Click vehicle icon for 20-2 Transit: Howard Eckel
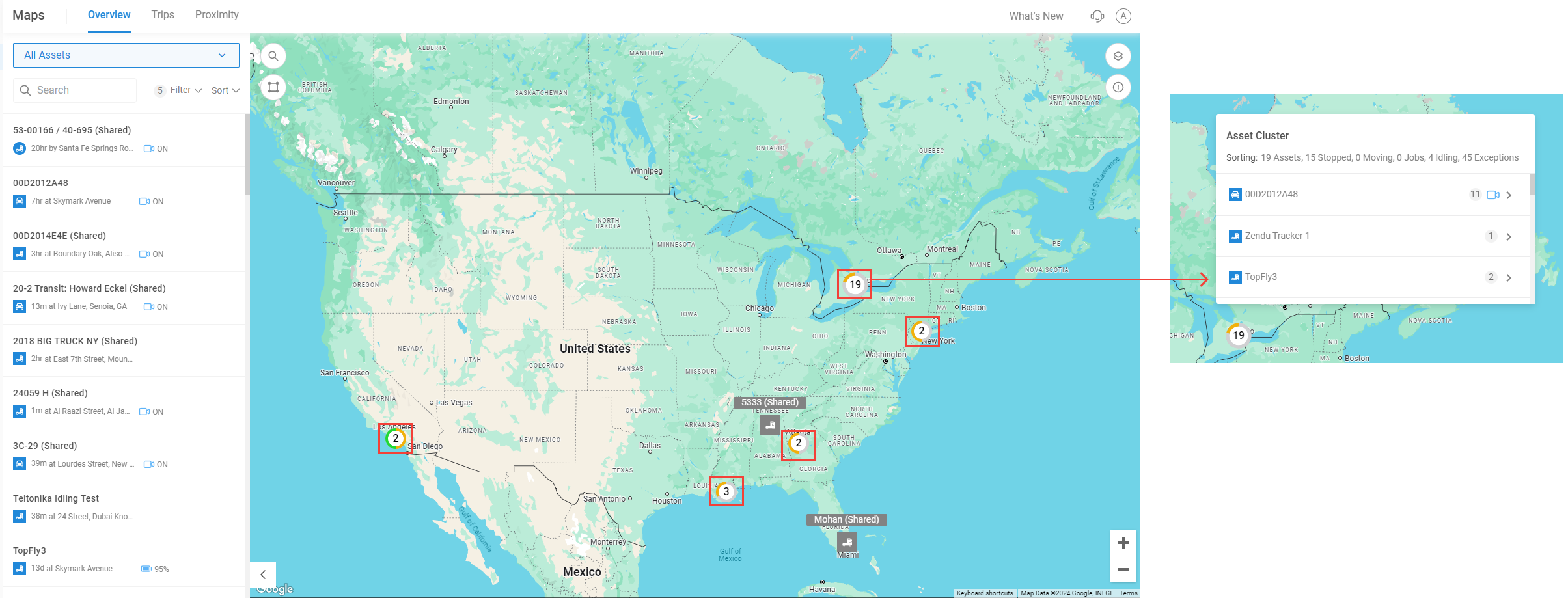 click(x=20, y=306)
